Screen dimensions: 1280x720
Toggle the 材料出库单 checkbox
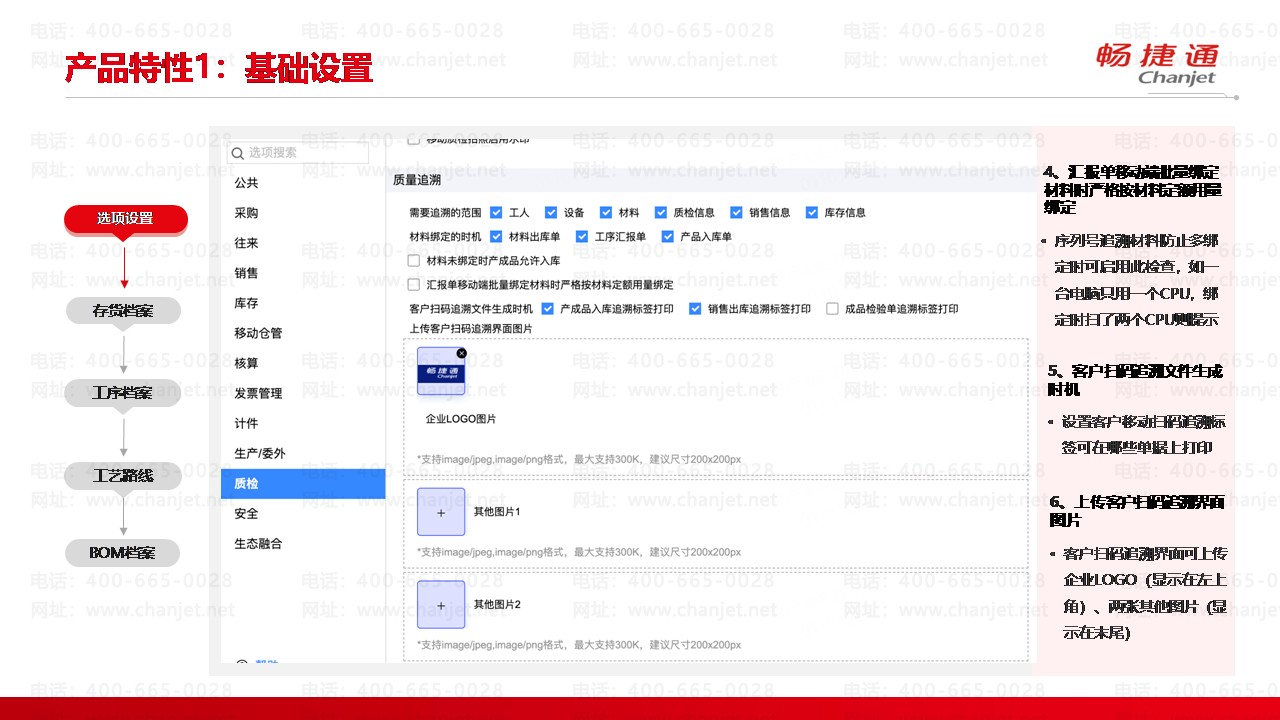[x=496, y=237]
